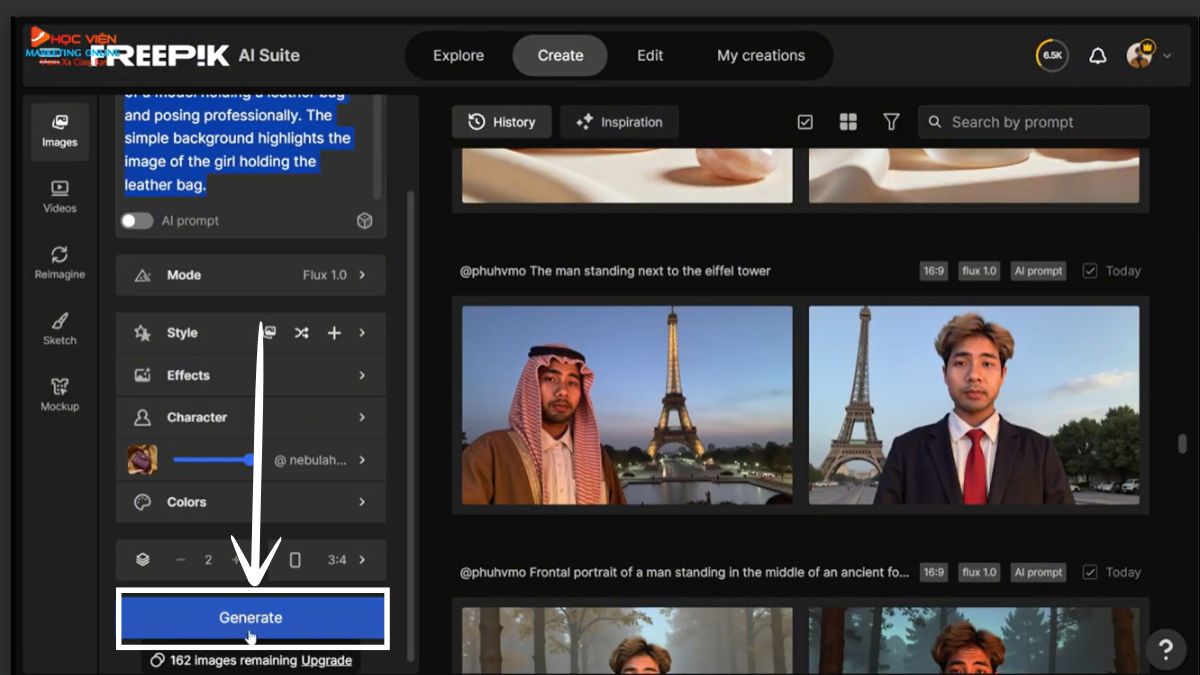1200x675 pixels.
Task: Open the man in suit Eiffel image
Action: tap(974, 405)
